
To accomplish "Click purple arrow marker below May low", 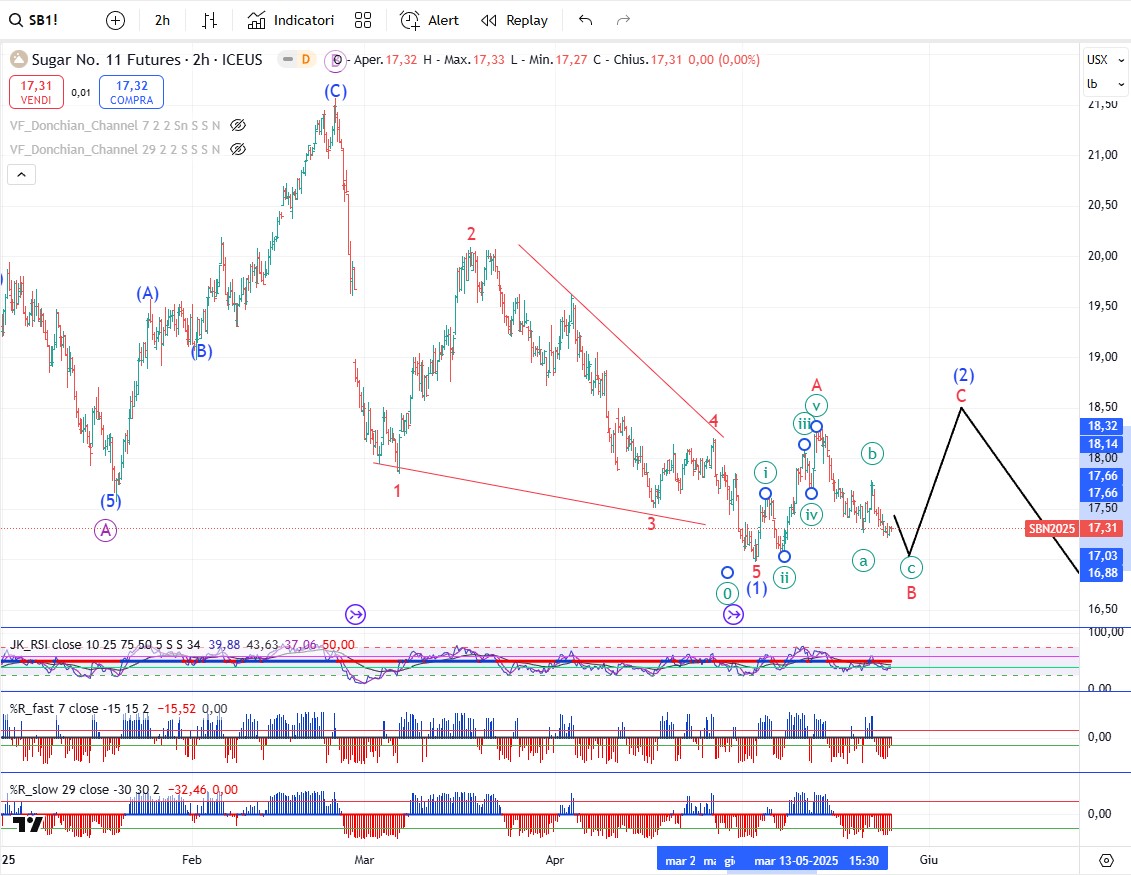I will 734,615.
